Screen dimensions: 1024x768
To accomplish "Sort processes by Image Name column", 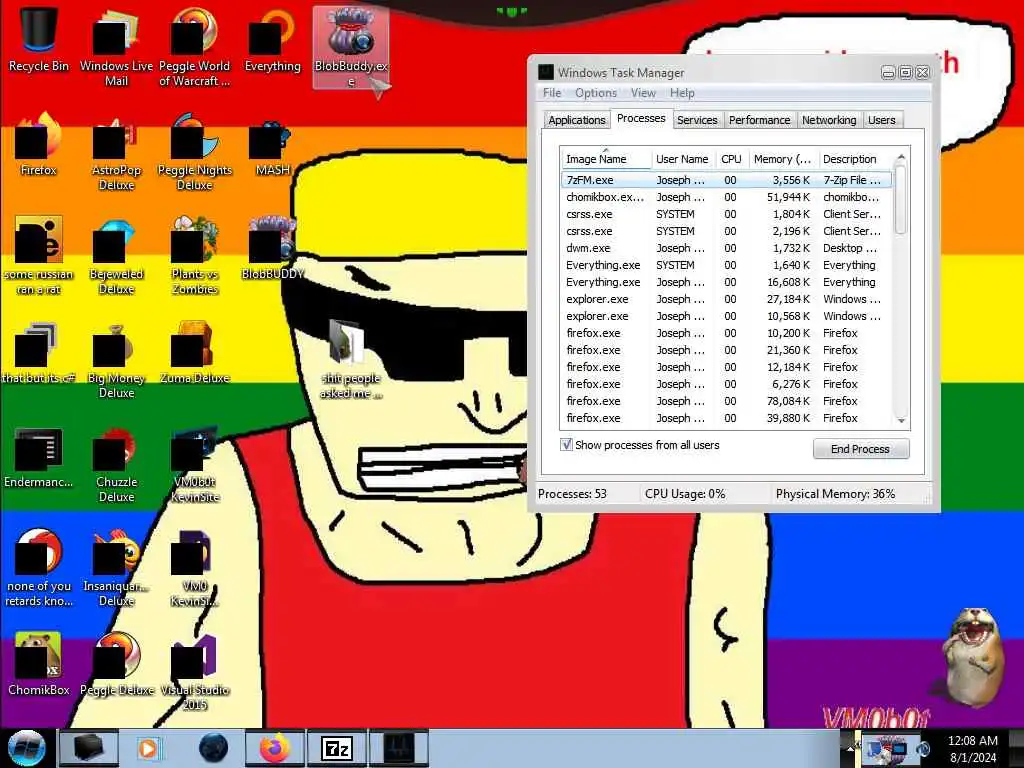I will pyautogui.click(x=606, y=159).
